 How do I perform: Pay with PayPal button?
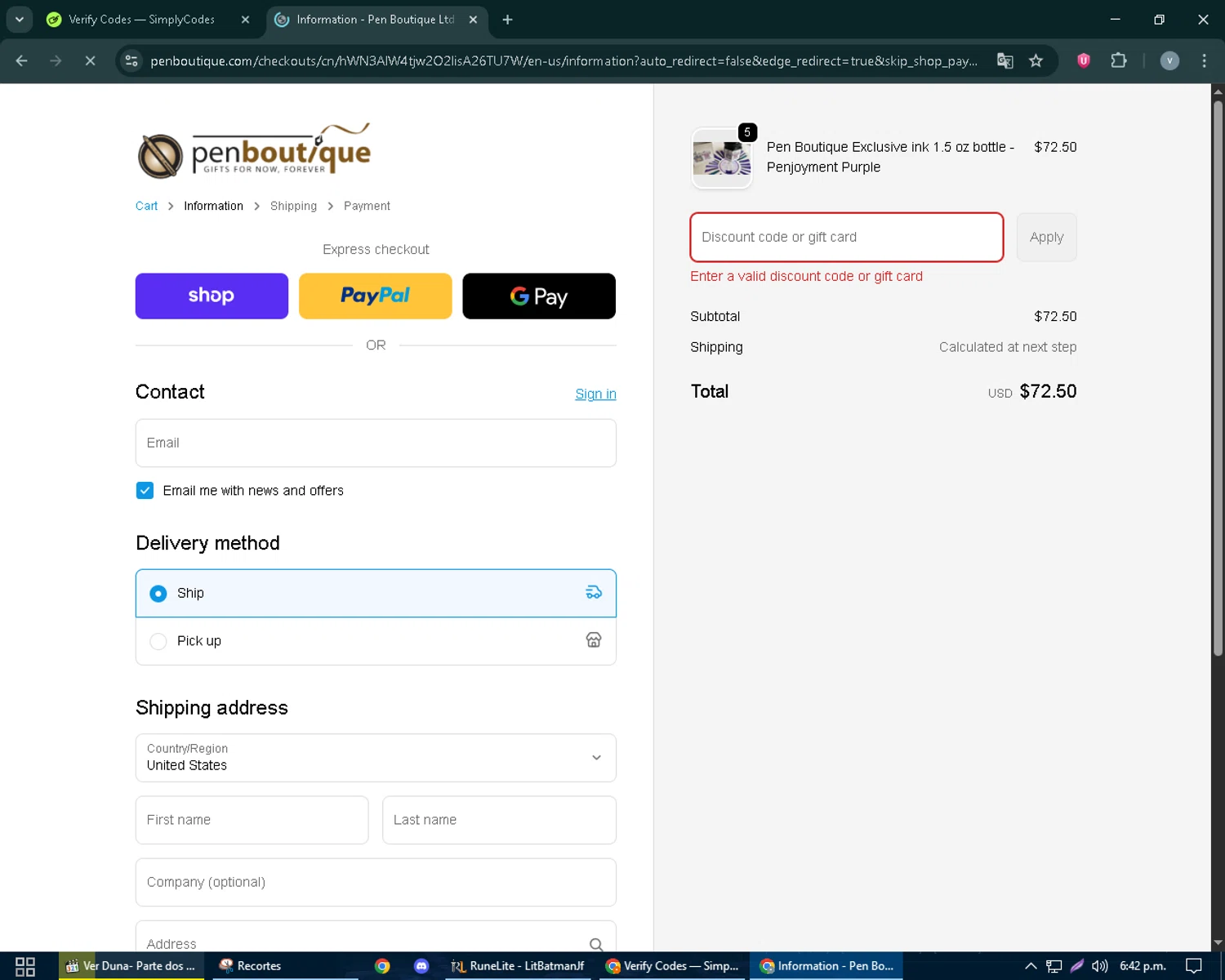tap(375, 296)
